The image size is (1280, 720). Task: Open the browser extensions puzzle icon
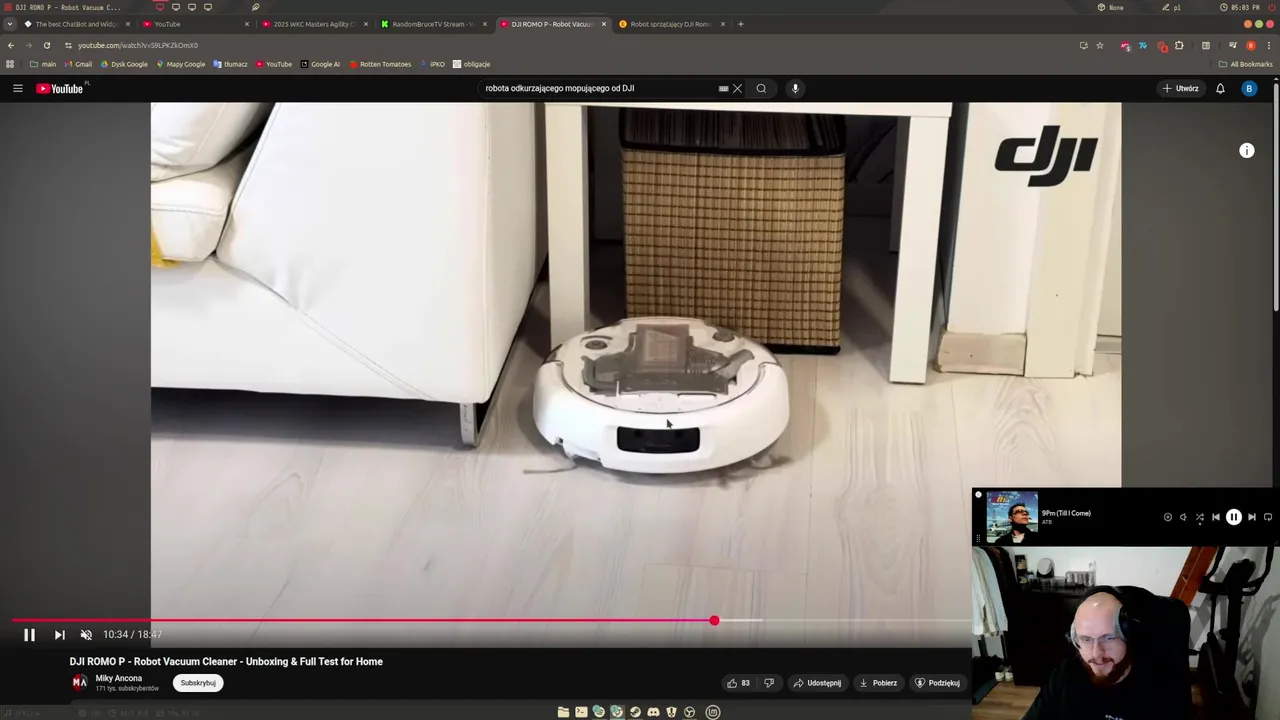click(1179, 45)
